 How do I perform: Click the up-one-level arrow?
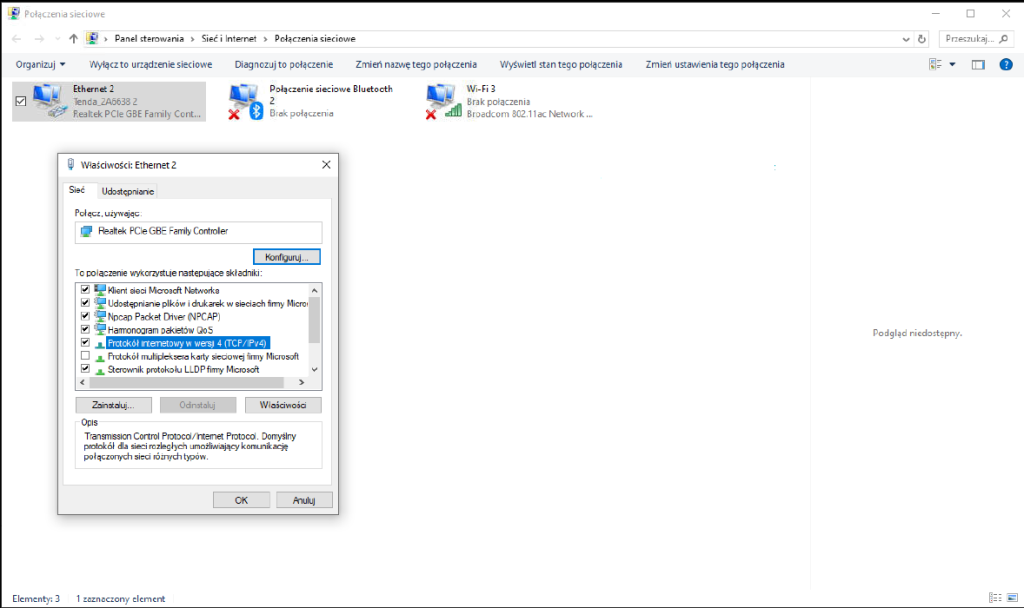tap(72, 39)
